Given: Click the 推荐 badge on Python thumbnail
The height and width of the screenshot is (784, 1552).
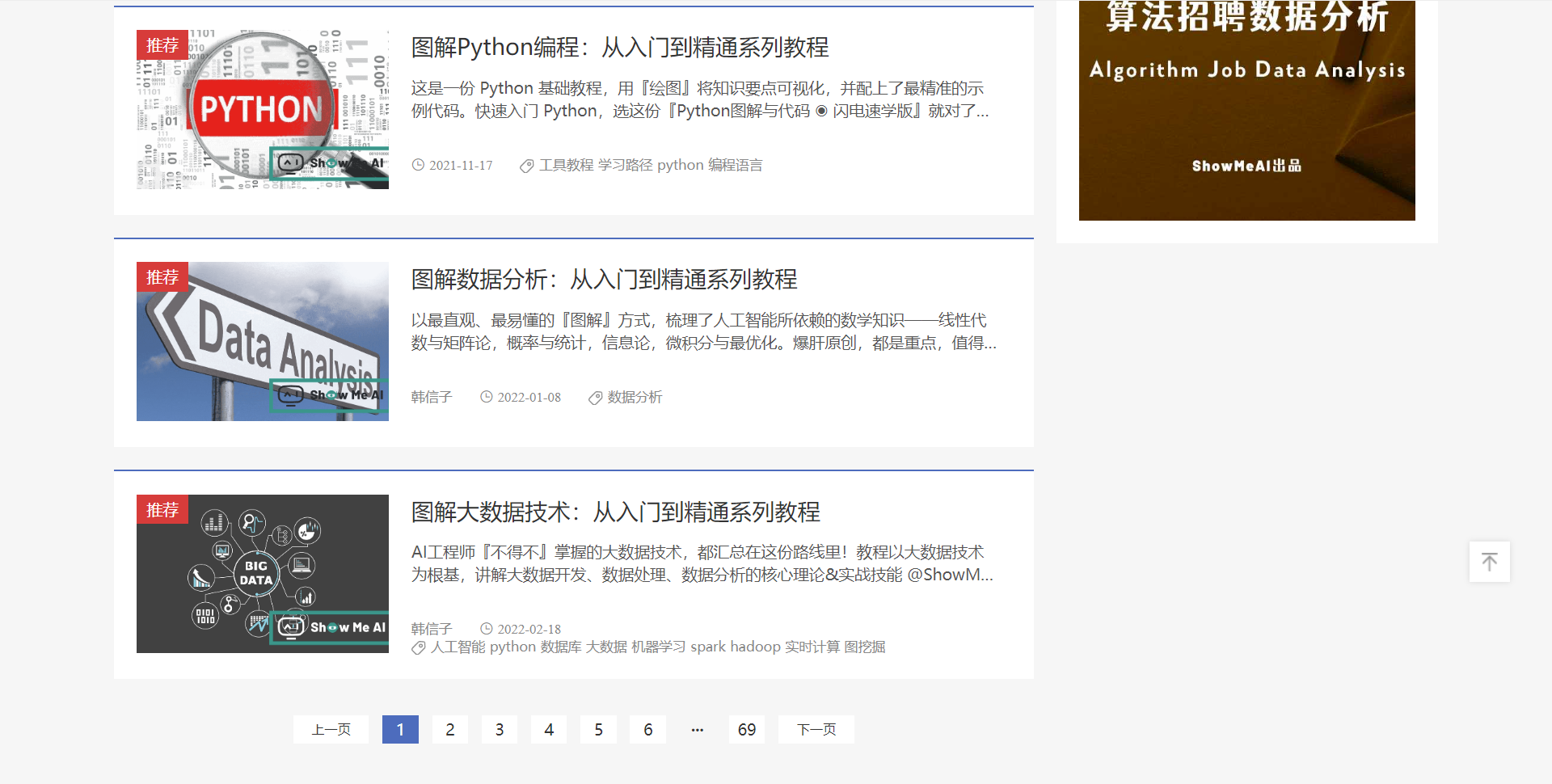Looking at the screenshot, I should pos(162,45).
